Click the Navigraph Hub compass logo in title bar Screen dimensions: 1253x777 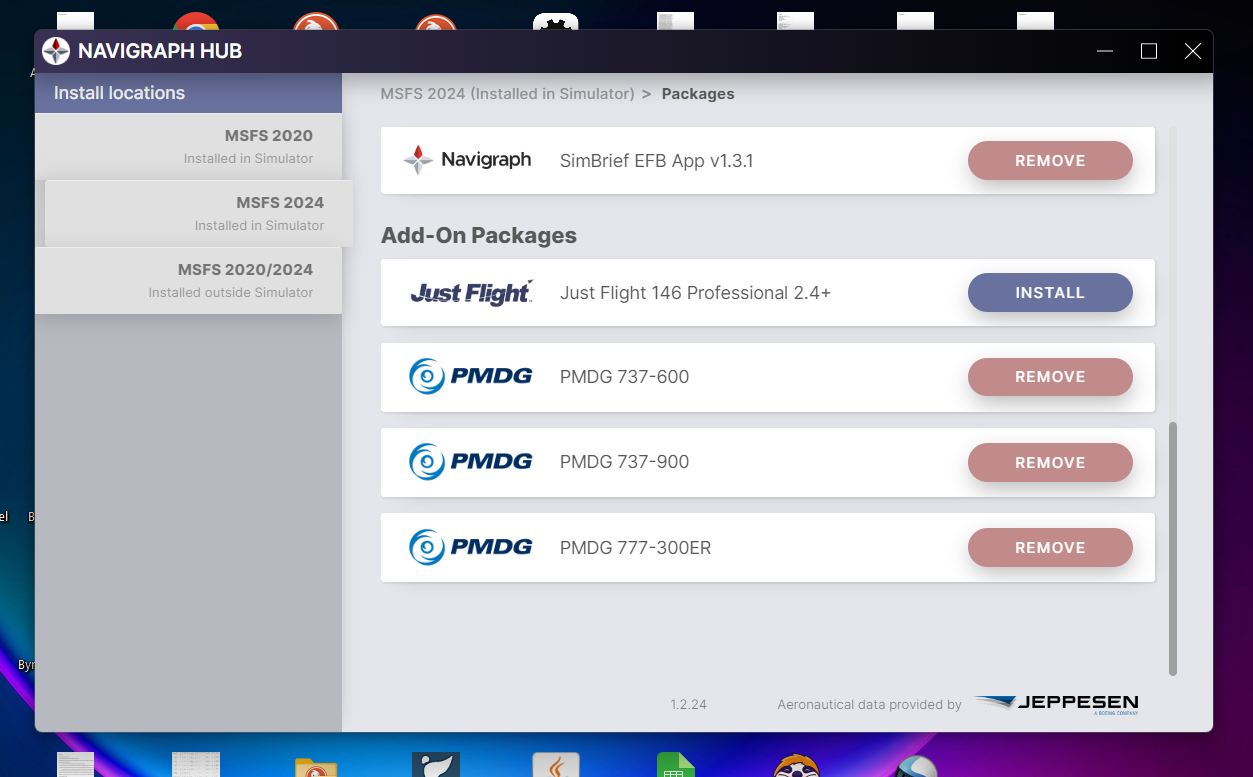click(56, 51)
